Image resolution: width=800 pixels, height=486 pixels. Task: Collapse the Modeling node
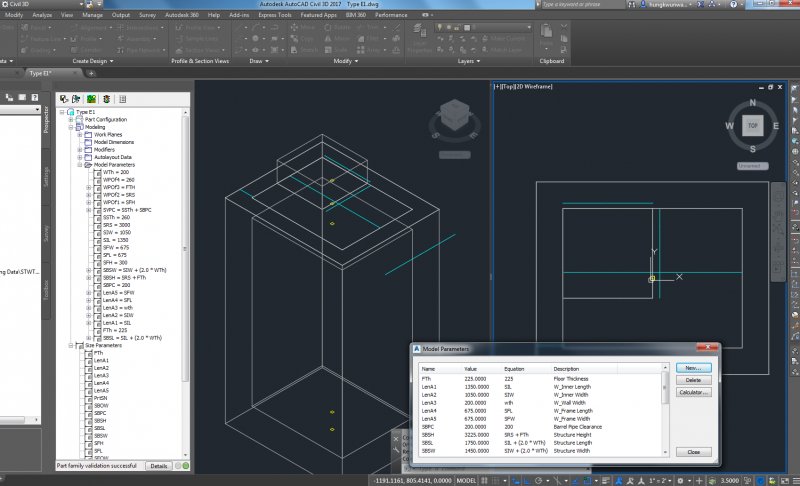(70, 127)
